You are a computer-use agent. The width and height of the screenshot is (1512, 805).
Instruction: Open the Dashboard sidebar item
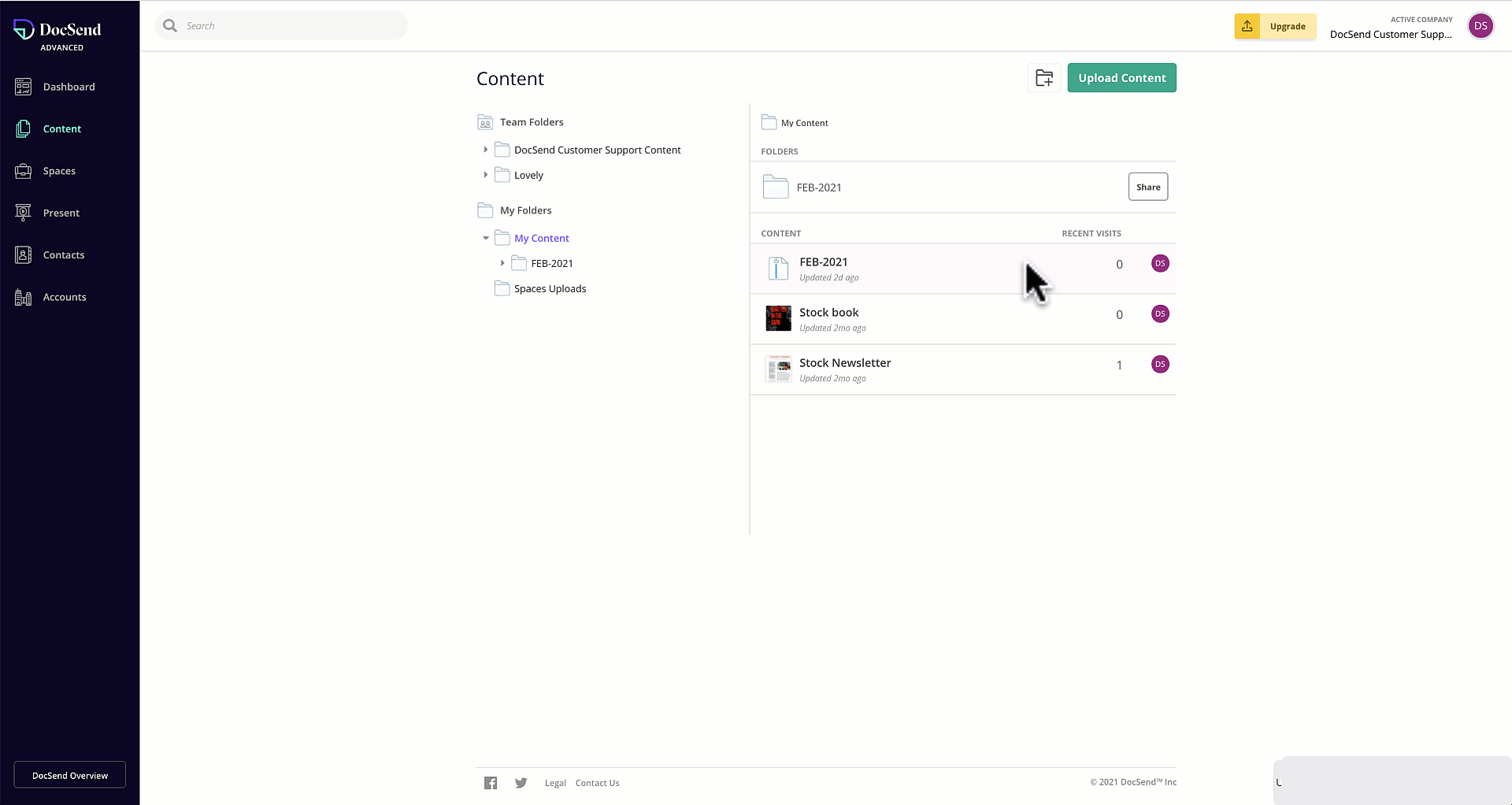tap(69, 87)
